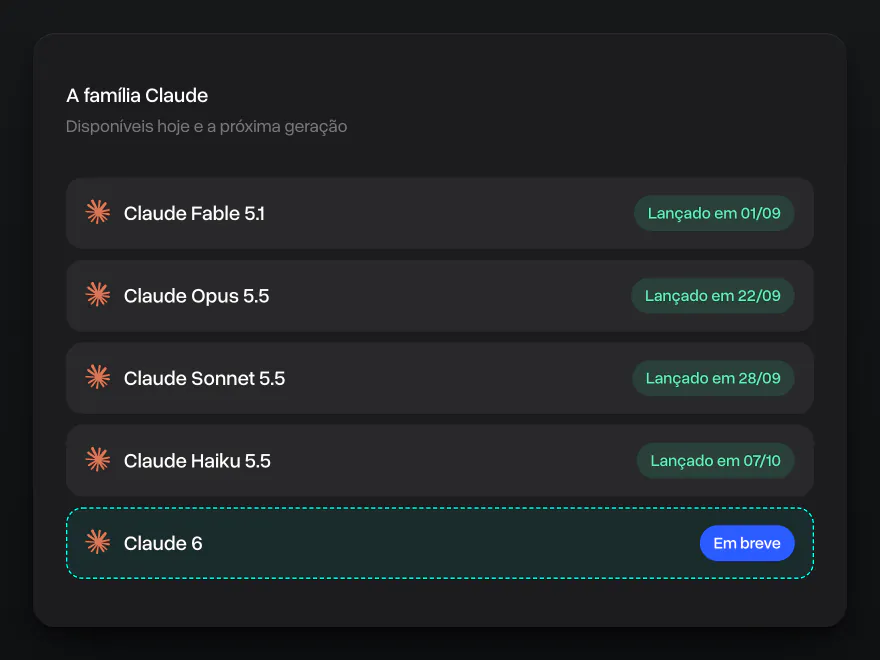Click the starburst icon beside Claude Fable 5.1

coord(98,213)
